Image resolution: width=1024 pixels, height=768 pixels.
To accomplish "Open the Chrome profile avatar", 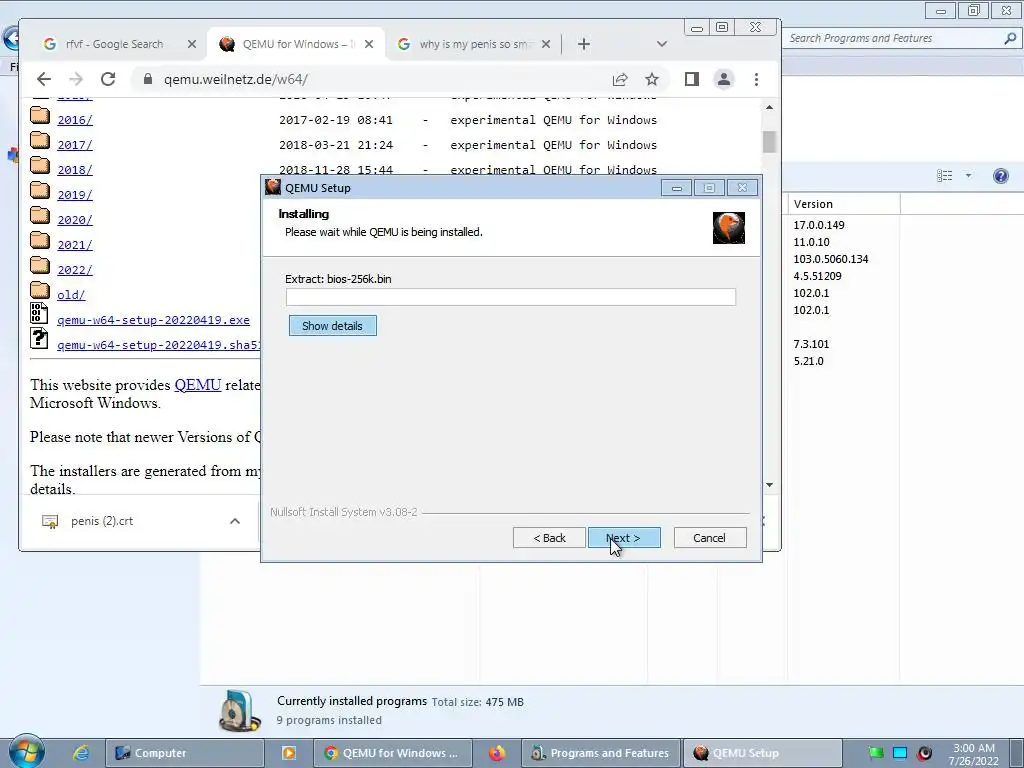I will click(x=724, y=79).
